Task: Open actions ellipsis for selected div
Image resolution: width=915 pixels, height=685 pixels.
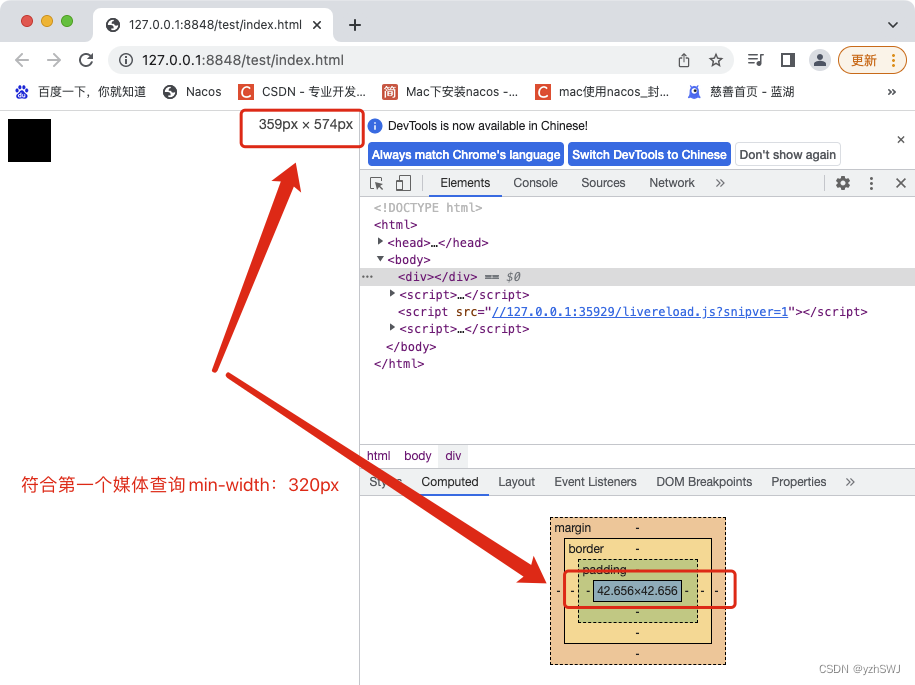Action: click(x=367, y=277)
